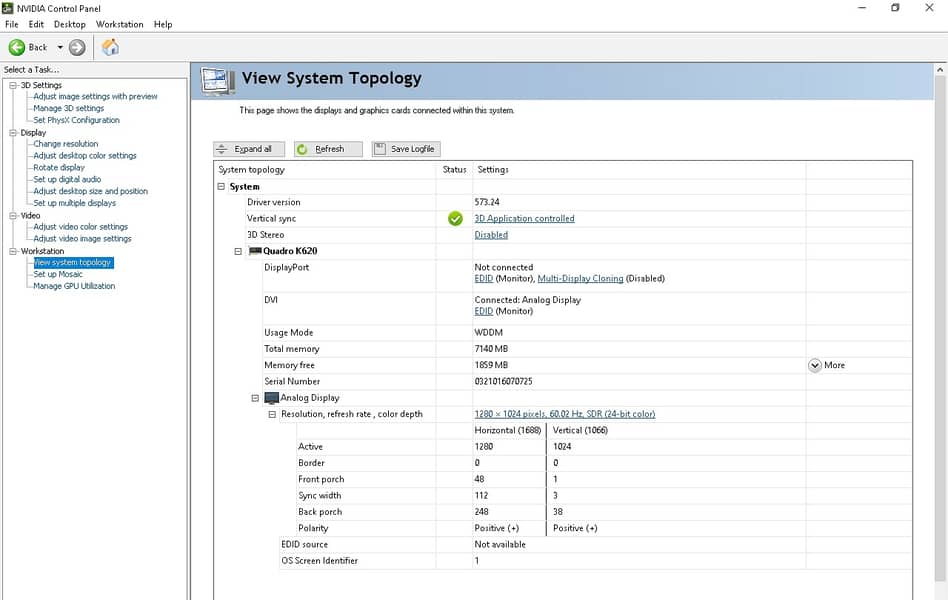Screen dimensions: 948x600
Task: Click the Status column header
Action: point(454,170)
